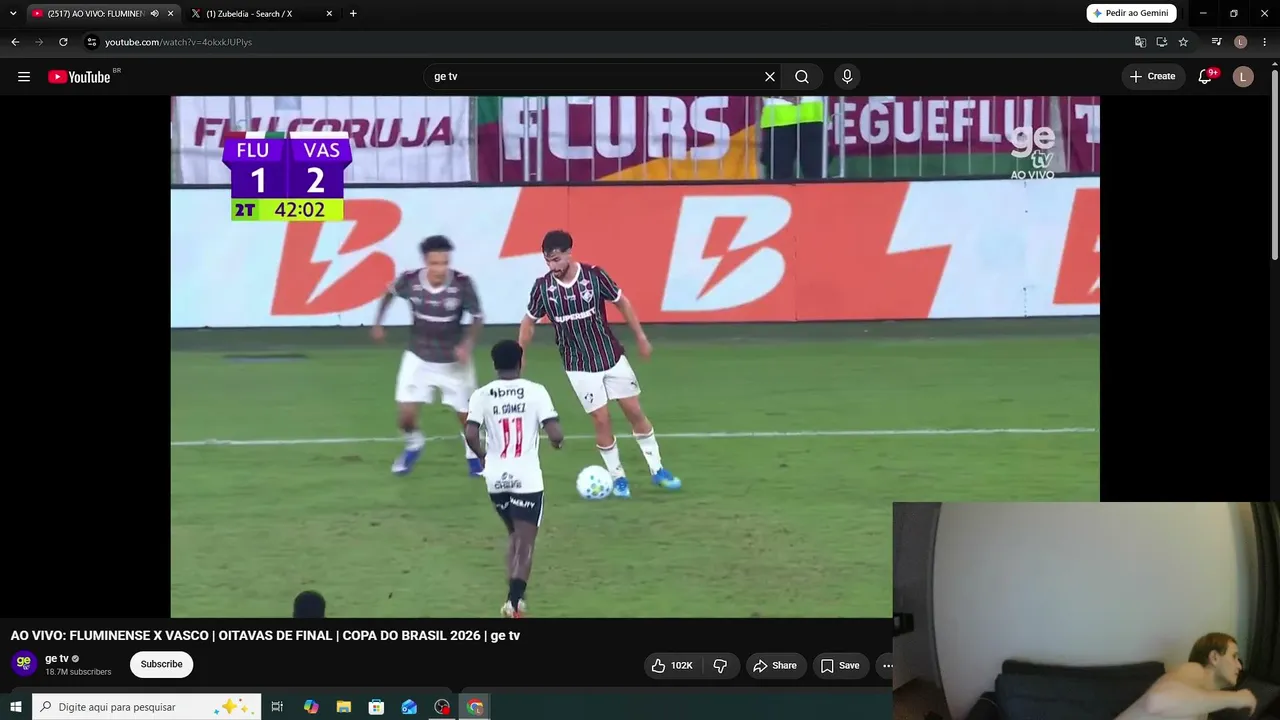The height and width of the screenshot is (720, 1280).
Task: Open Chrome media controls icon
Action: coord(1216,42)
